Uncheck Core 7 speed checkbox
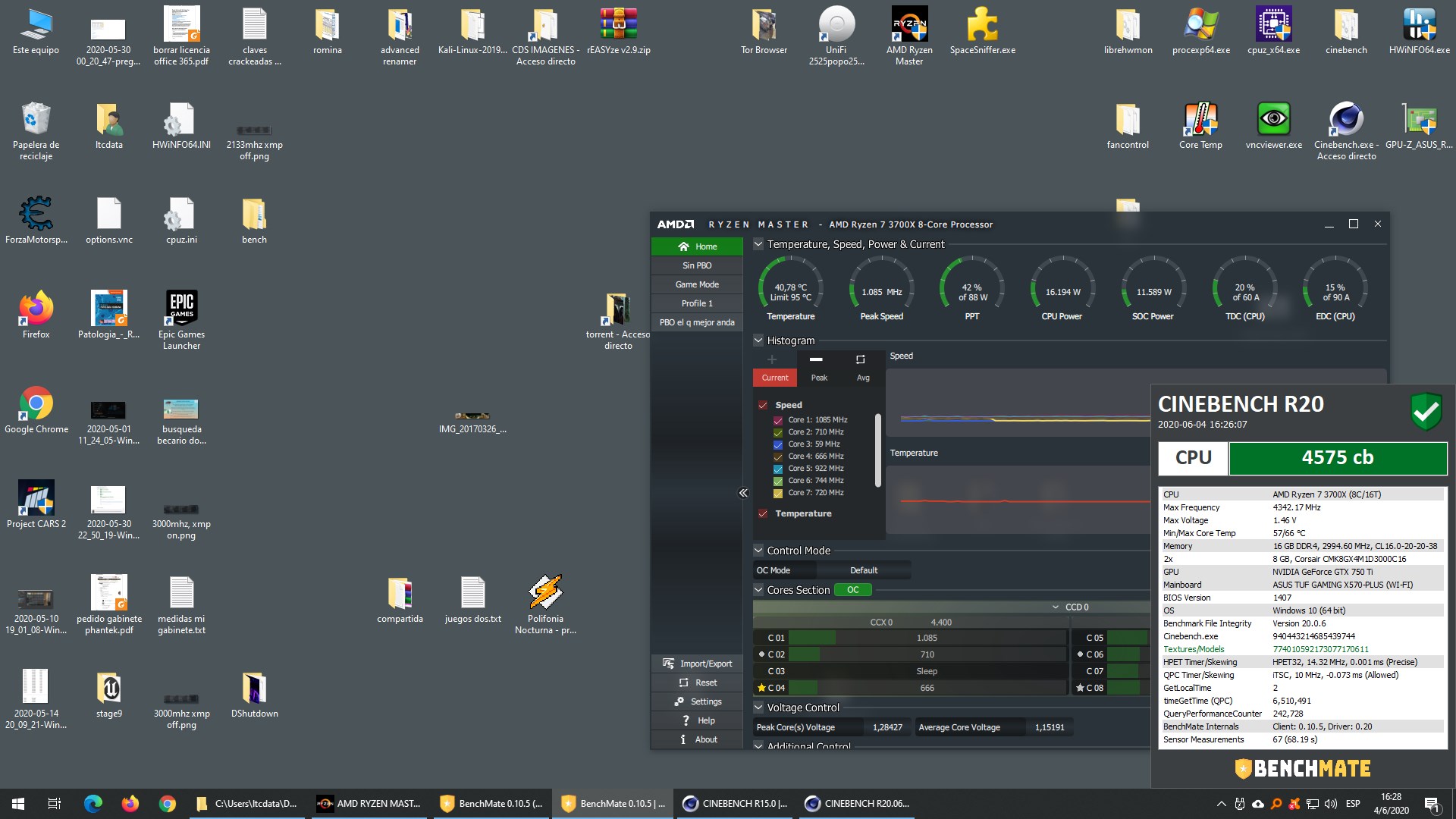The image size is (1456, 819). 778,493
